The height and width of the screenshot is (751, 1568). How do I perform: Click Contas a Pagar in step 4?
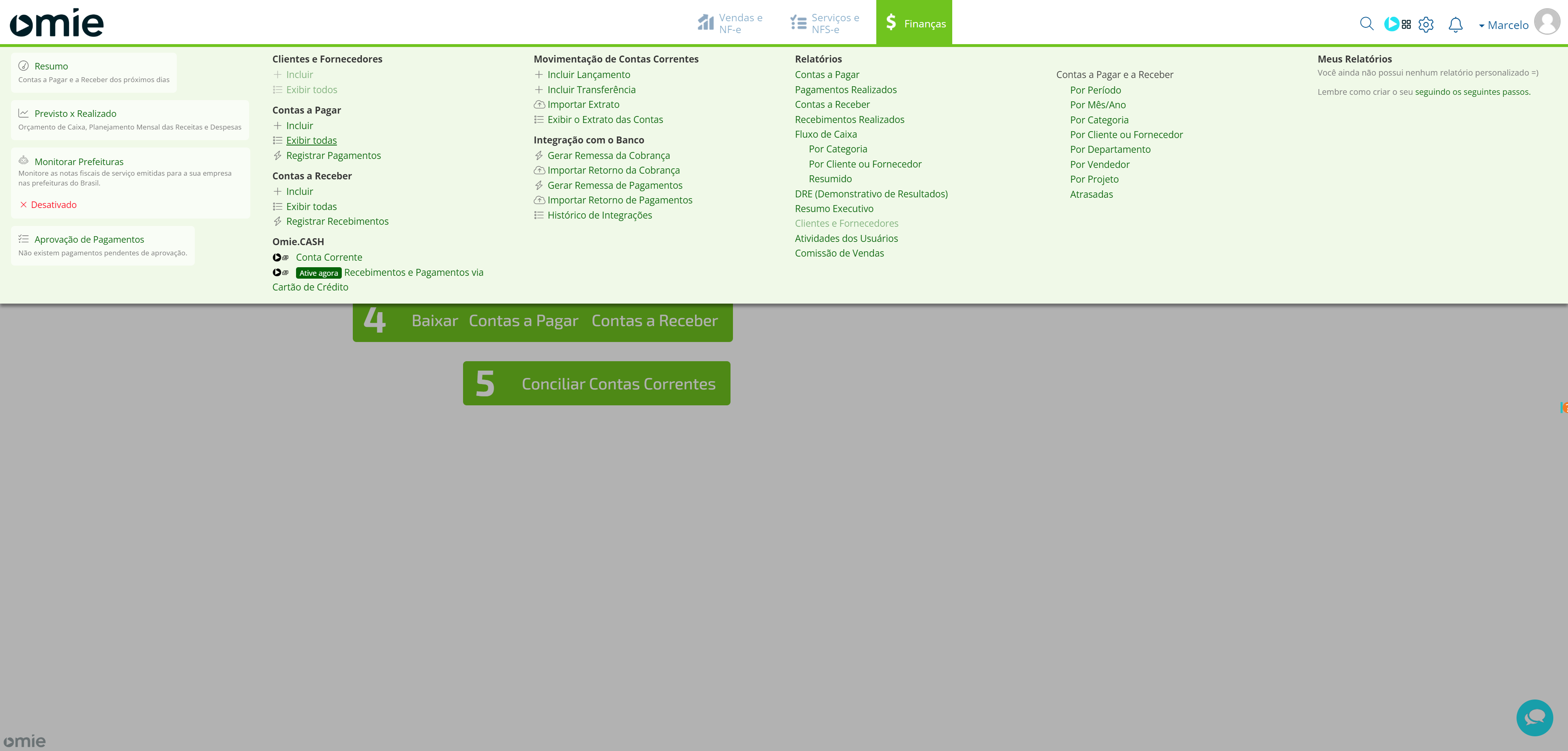(523, 320)
